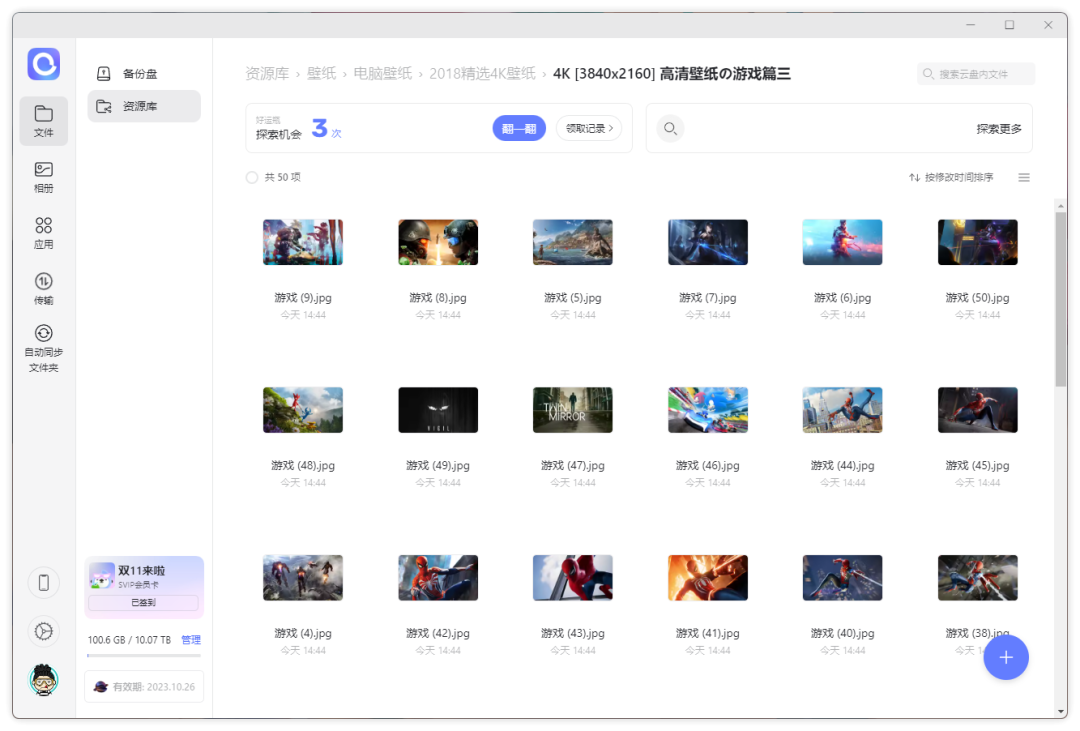The height and width of the screenshot is (731, 1080).
Task: Click the vertical scrollbar on the right
Action: click(1060, 300)
